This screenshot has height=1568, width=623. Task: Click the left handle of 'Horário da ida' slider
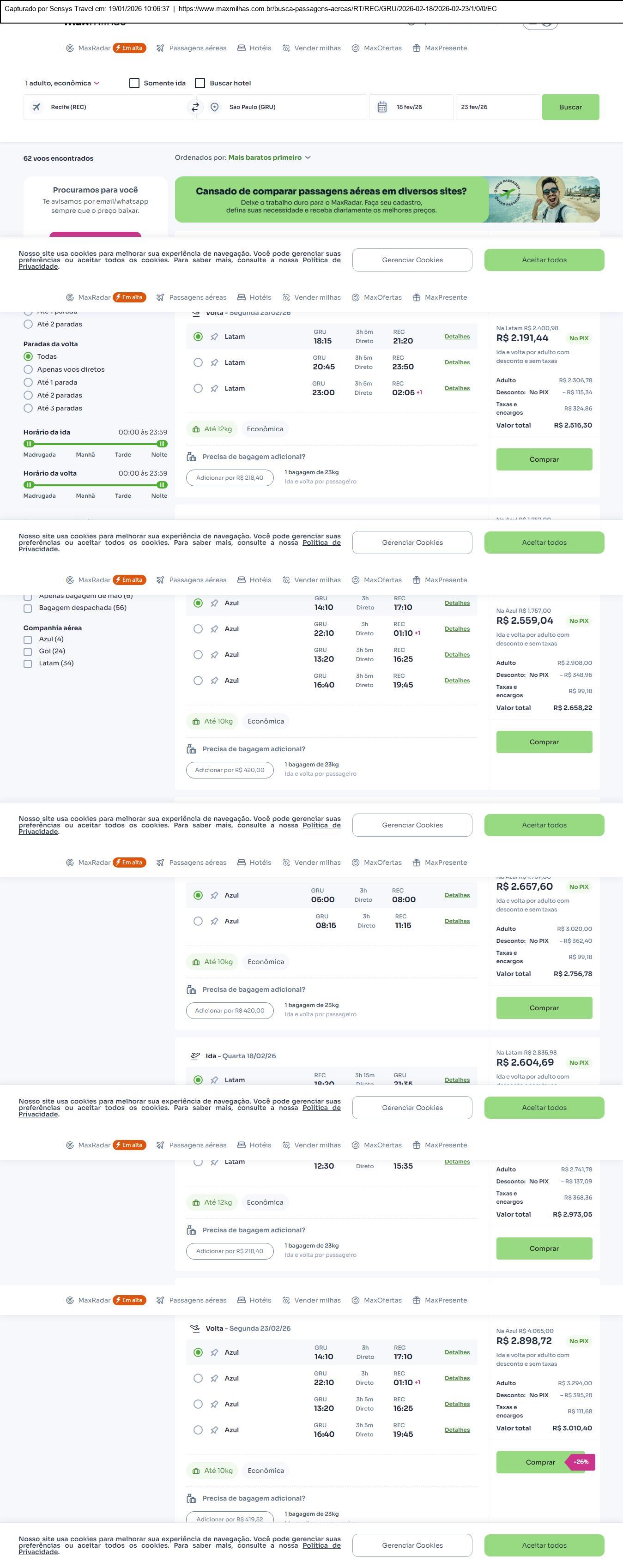click(29, 444)
